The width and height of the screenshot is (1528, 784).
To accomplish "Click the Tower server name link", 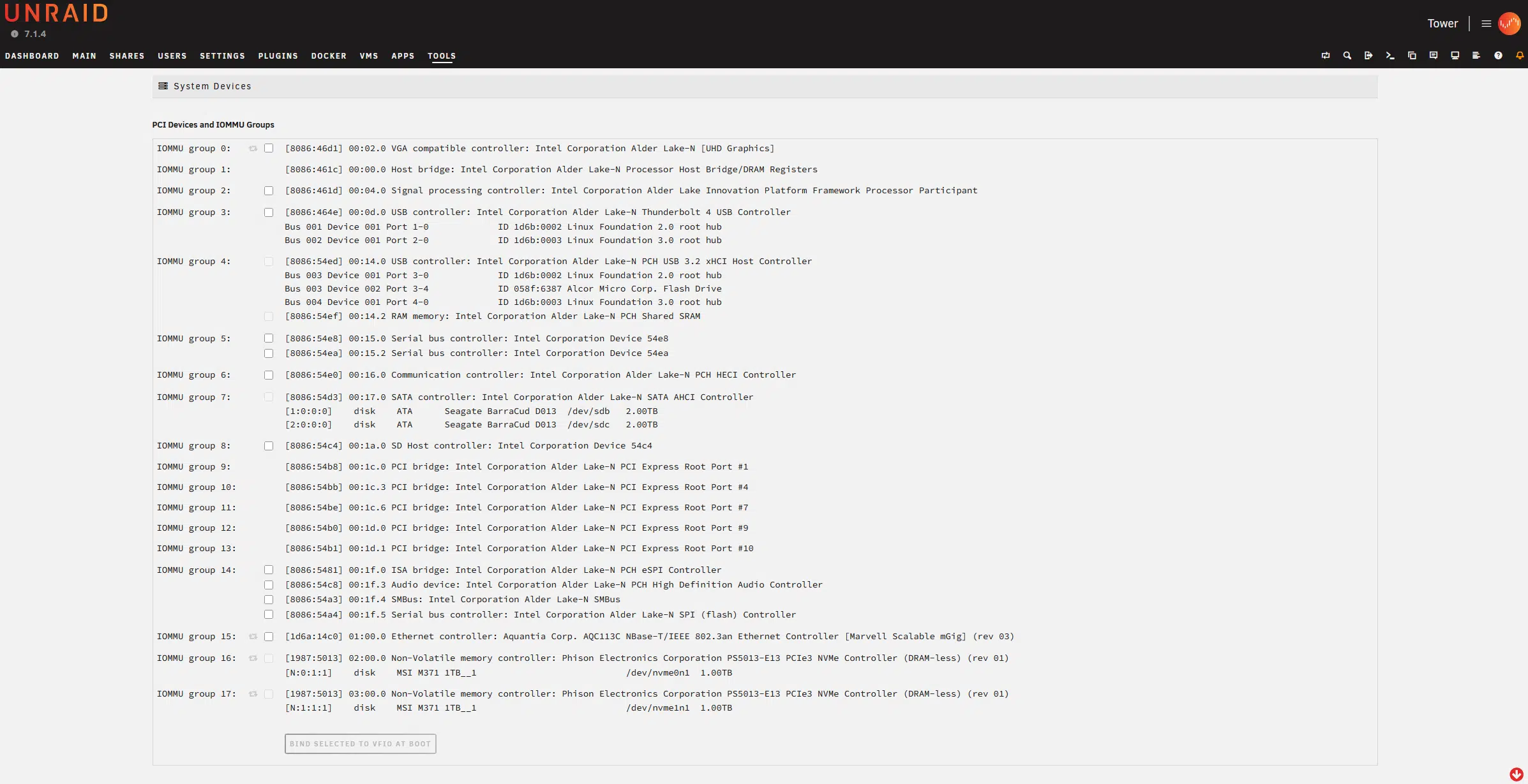I will tap(1442, 24).
